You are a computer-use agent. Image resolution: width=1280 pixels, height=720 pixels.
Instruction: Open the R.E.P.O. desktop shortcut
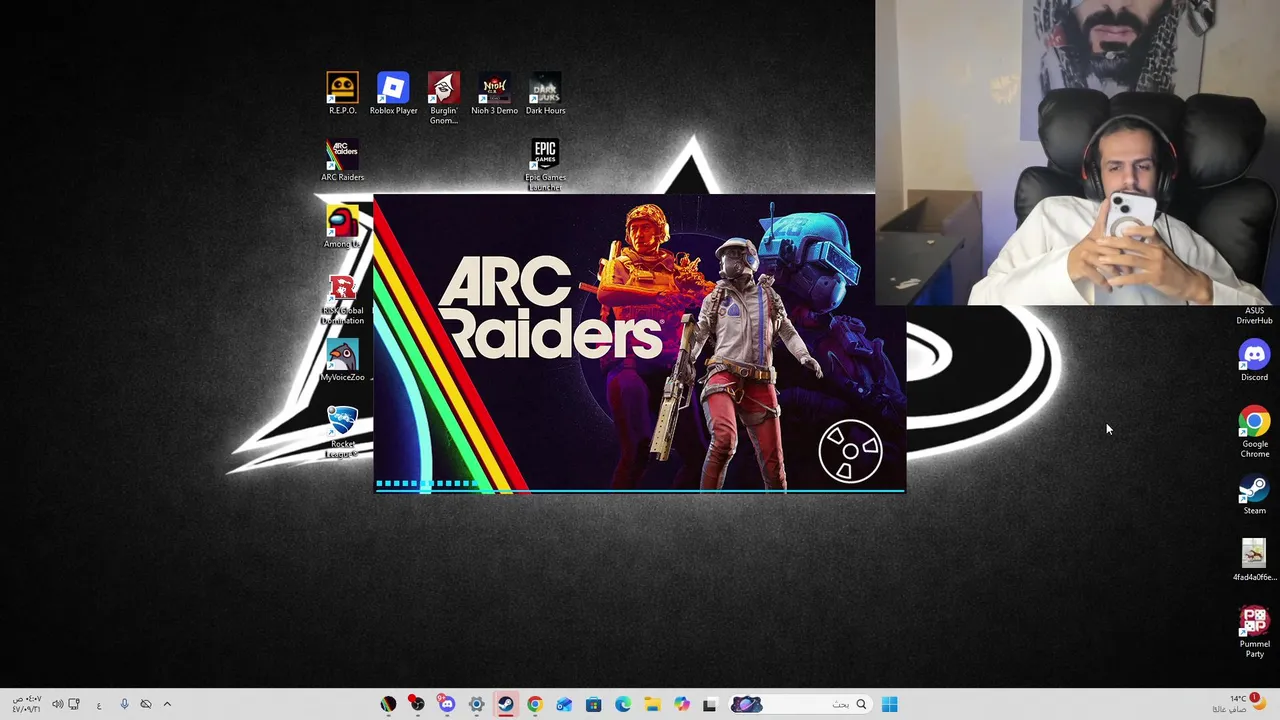(x=342, y=93)
